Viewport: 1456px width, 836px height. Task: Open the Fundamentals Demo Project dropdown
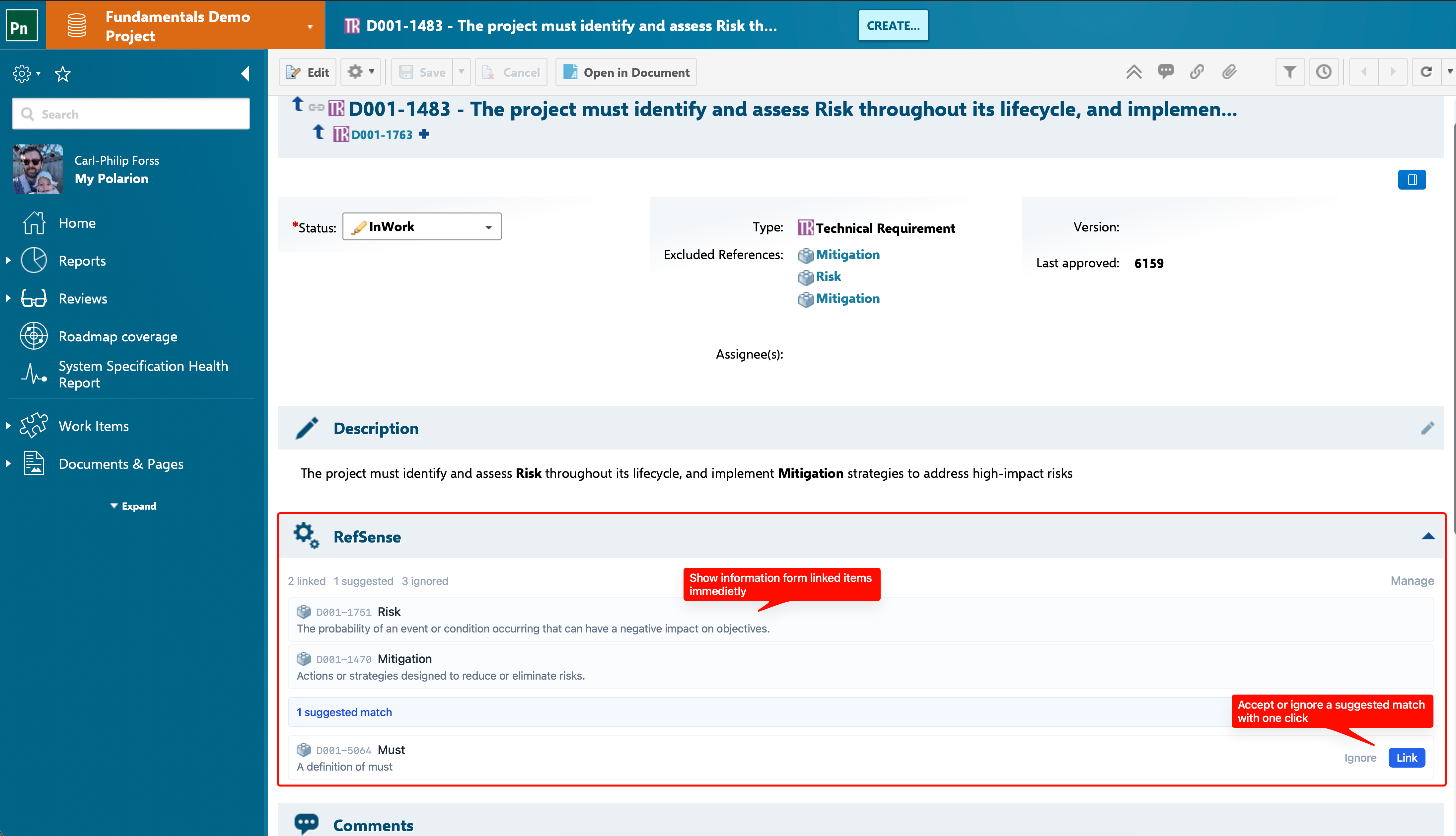(310, 27)
